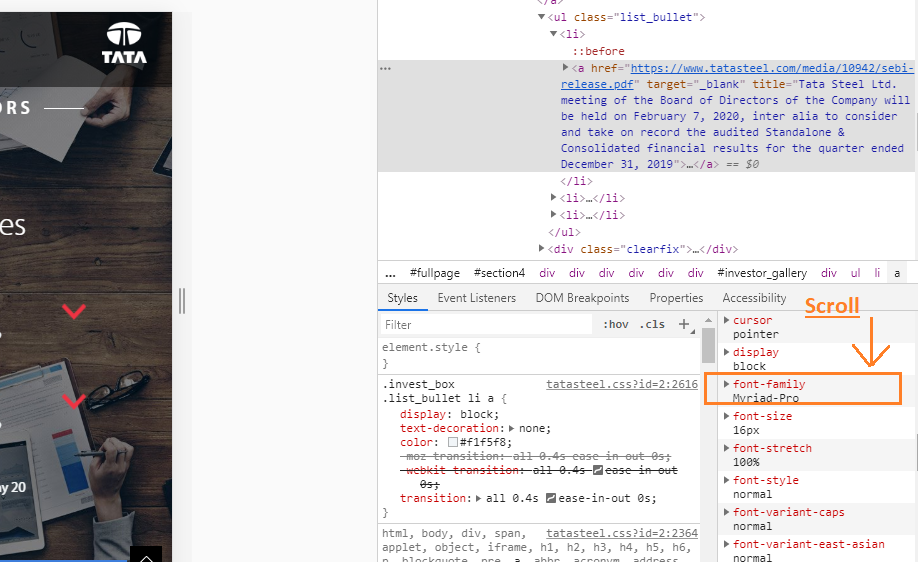Collapse the ul list_bullet node
This screenshot has width=918, height=562.
pos(542,17)
